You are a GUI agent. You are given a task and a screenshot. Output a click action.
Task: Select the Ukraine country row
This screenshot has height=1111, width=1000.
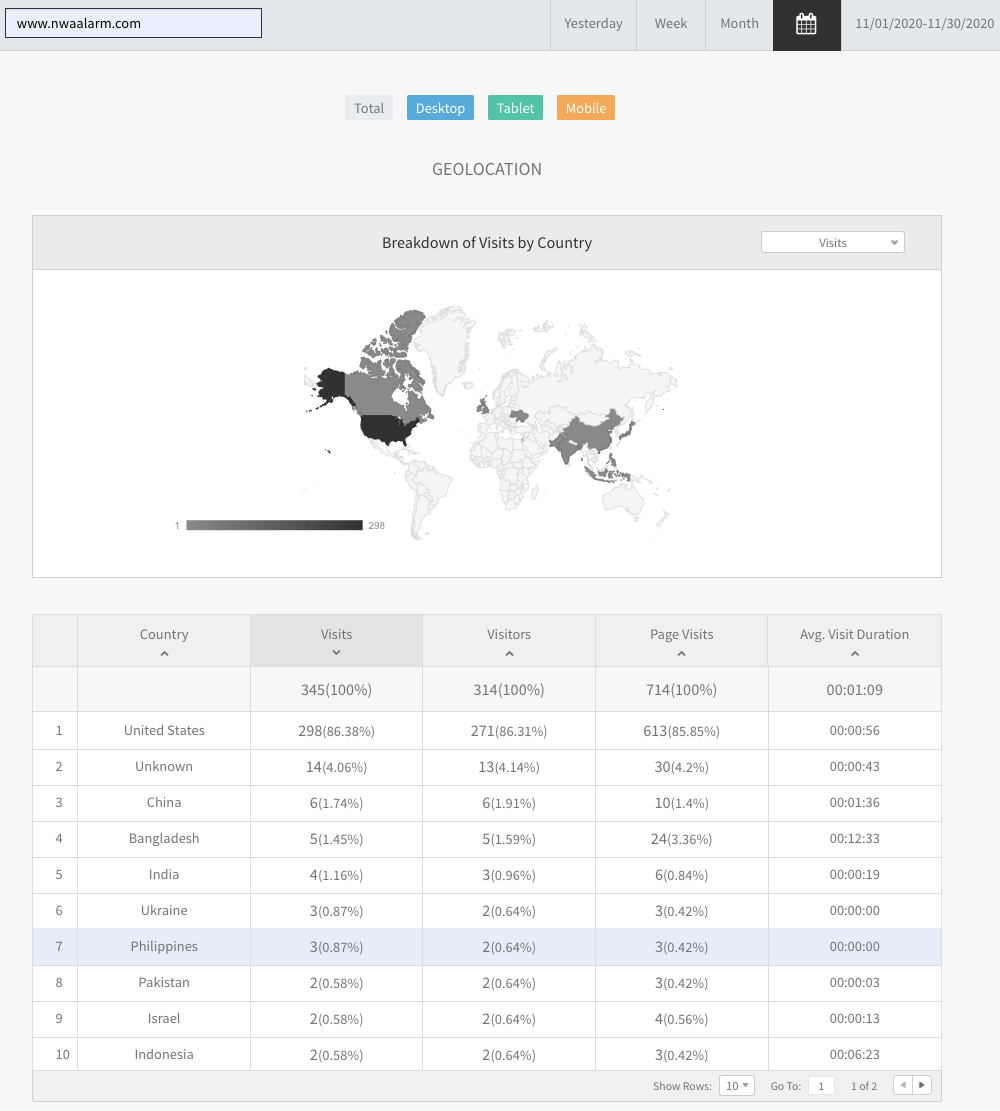click(x=487, y=910)
